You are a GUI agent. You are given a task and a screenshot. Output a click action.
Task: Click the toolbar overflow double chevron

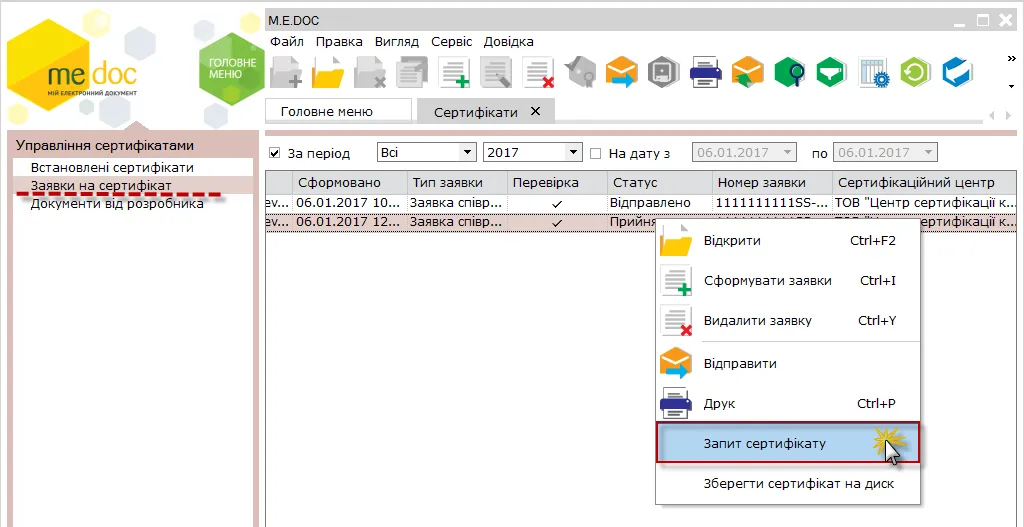pos(1012,59)
